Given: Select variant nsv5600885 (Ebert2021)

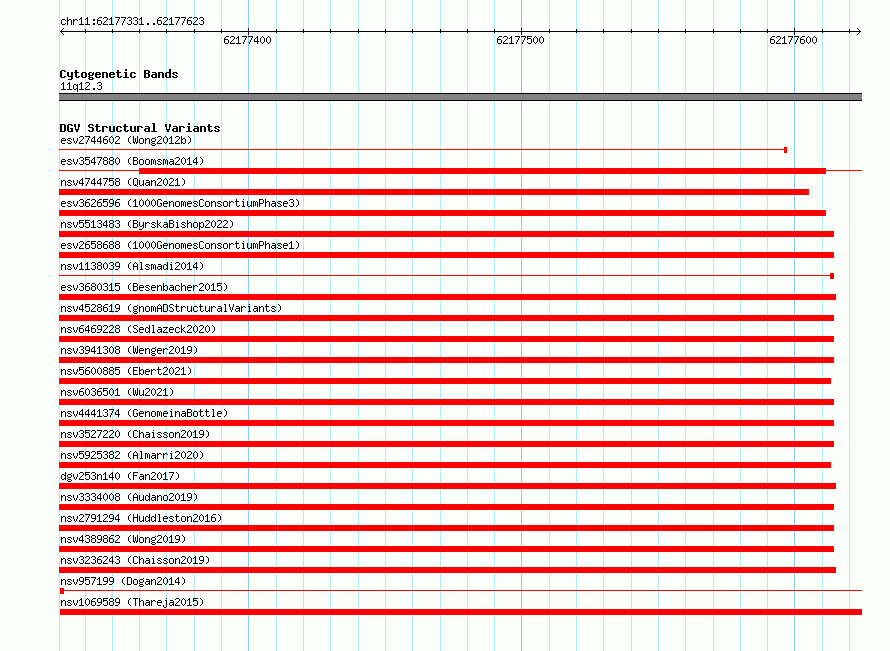Looking at the screenshot, I should coord(126,371).
